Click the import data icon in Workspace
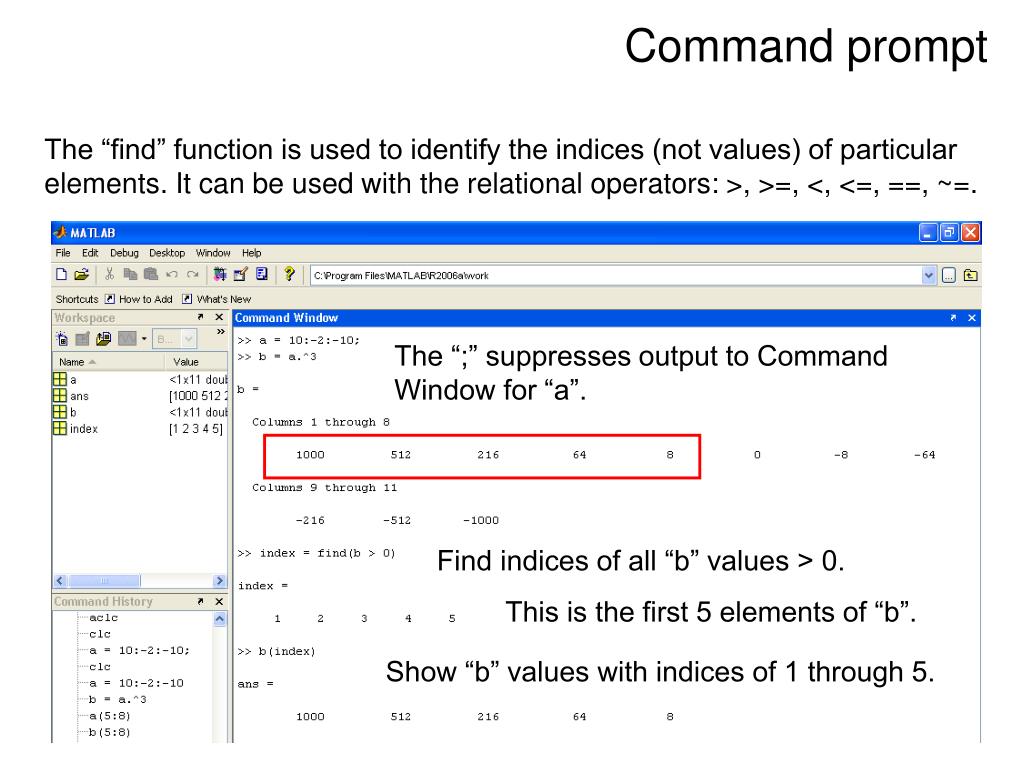This screenshot has height=768, width=1024. click(x=104, y=338)
